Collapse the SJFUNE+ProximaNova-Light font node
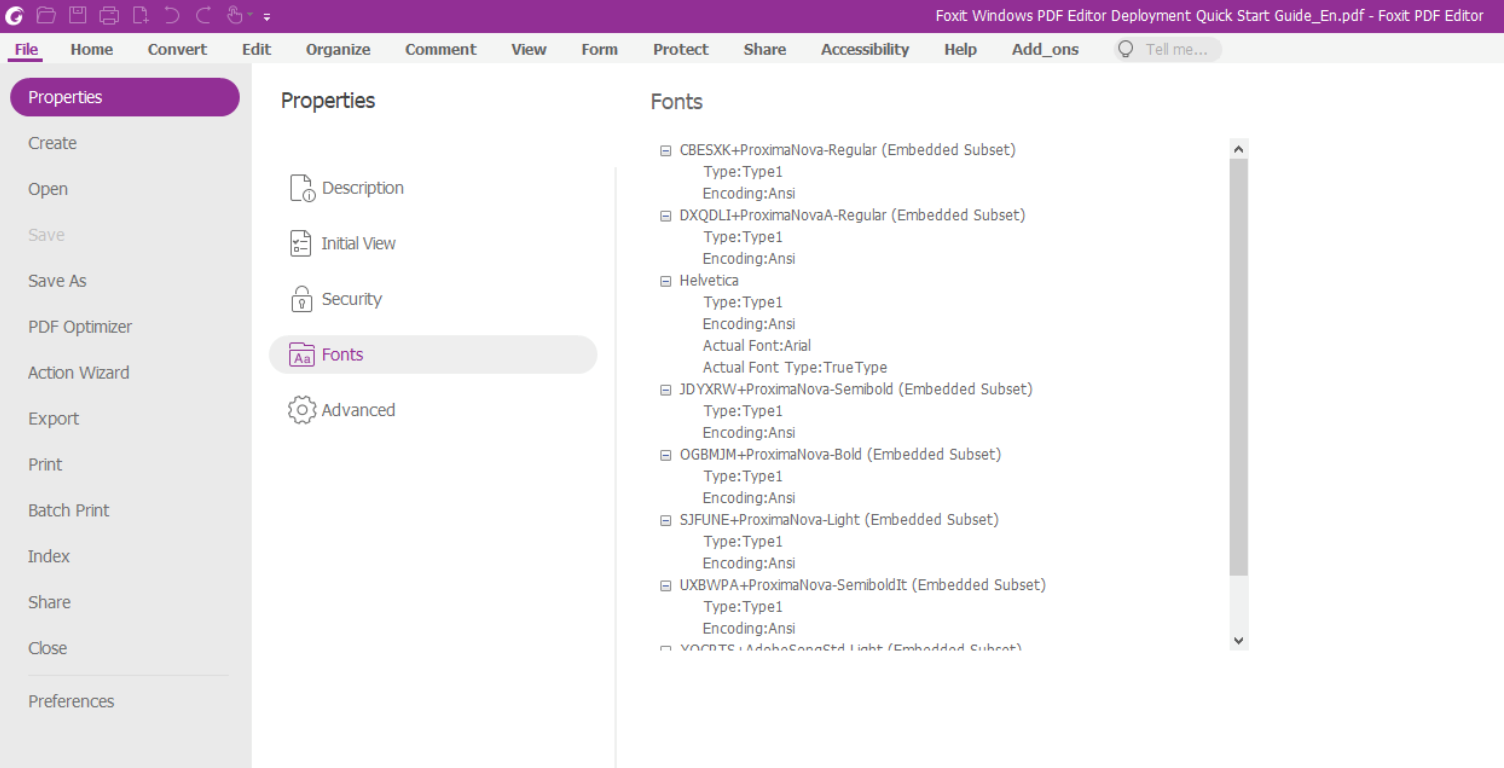The image size is (1504, 768). point(666,520)
